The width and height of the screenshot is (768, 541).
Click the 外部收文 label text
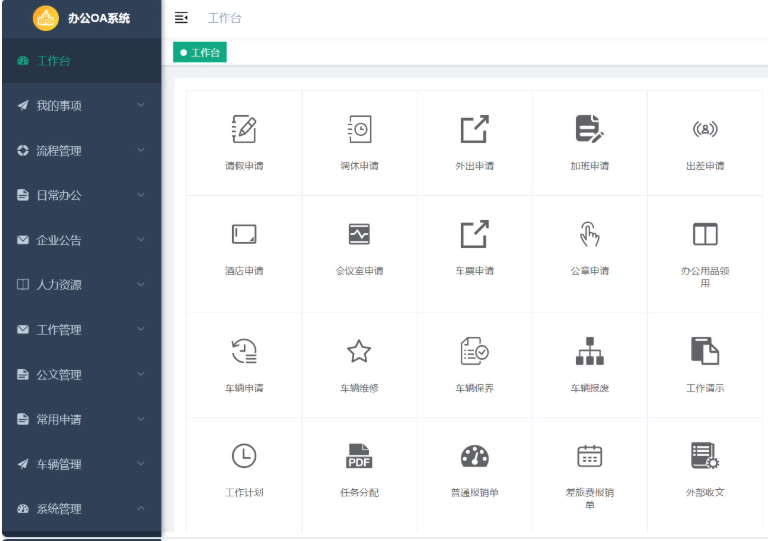(x=705, y=493)
